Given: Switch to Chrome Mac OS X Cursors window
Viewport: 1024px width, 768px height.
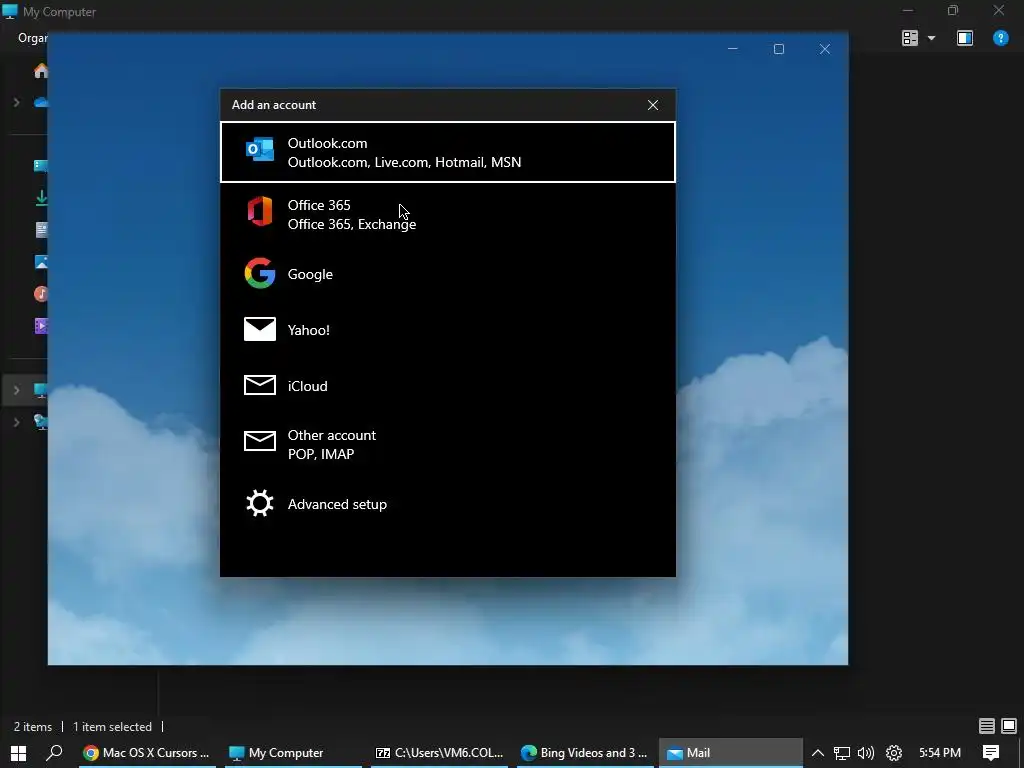Looking at the screenshot, I should 147,753.
